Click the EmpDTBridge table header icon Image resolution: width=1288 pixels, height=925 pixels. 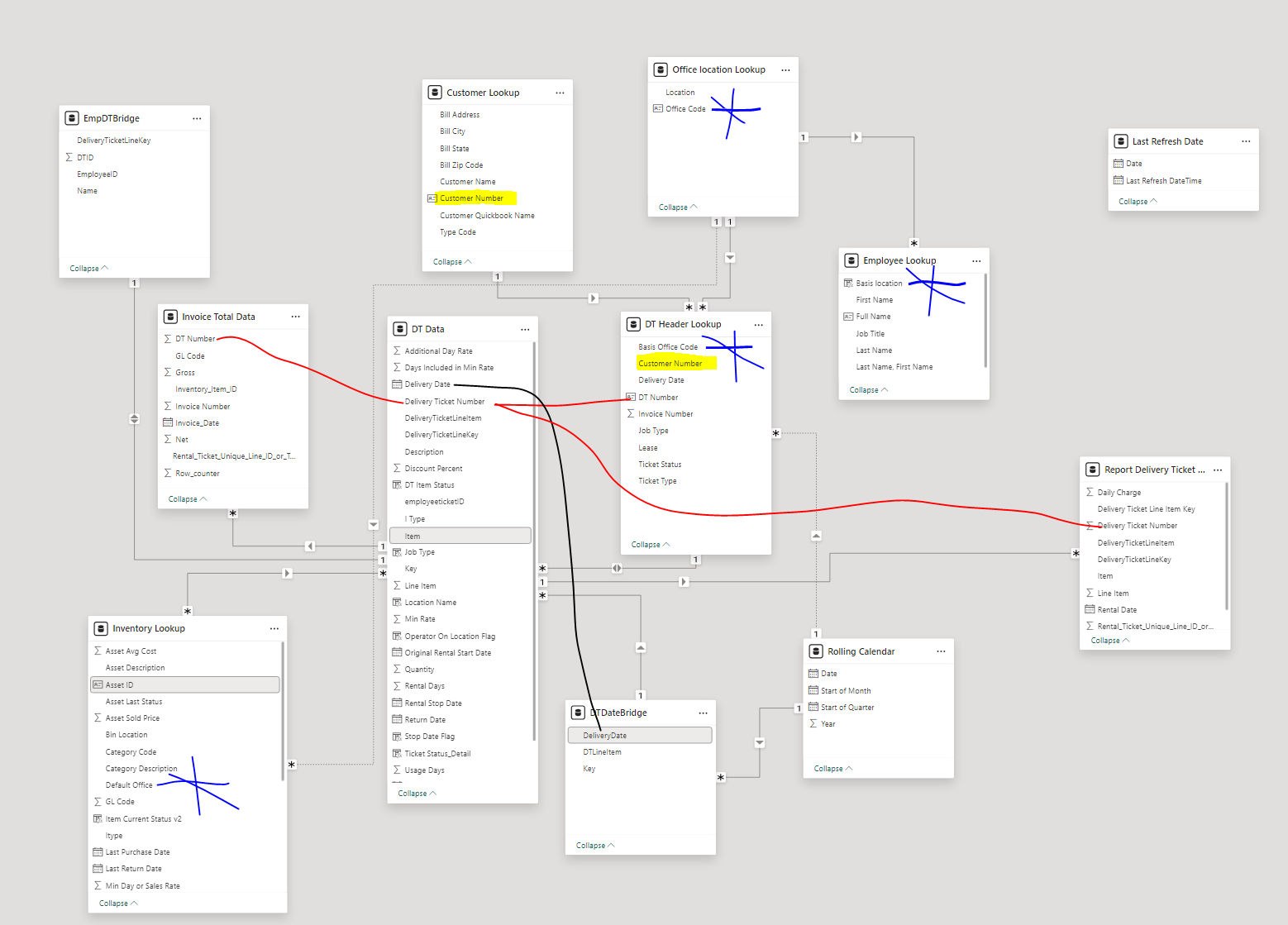click(72, 118)
